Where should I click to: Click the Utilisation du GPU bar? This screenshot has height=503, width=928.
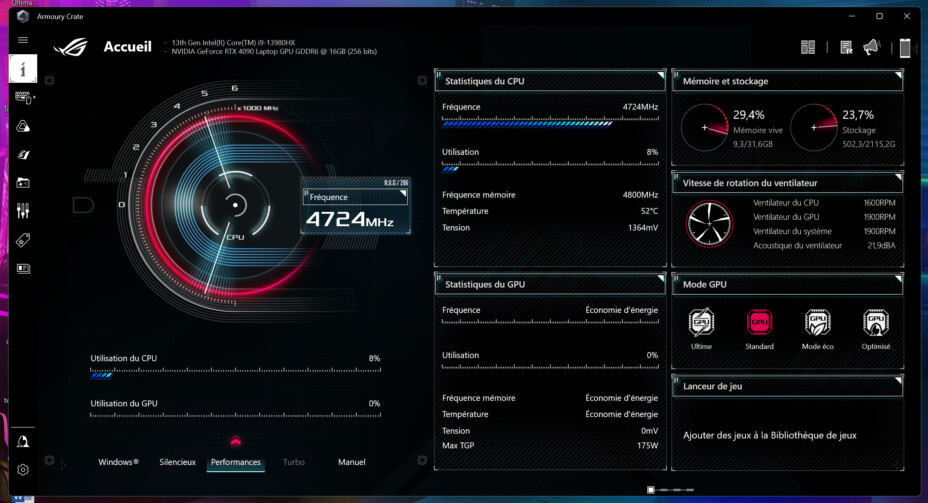click(x=236, y=416)
